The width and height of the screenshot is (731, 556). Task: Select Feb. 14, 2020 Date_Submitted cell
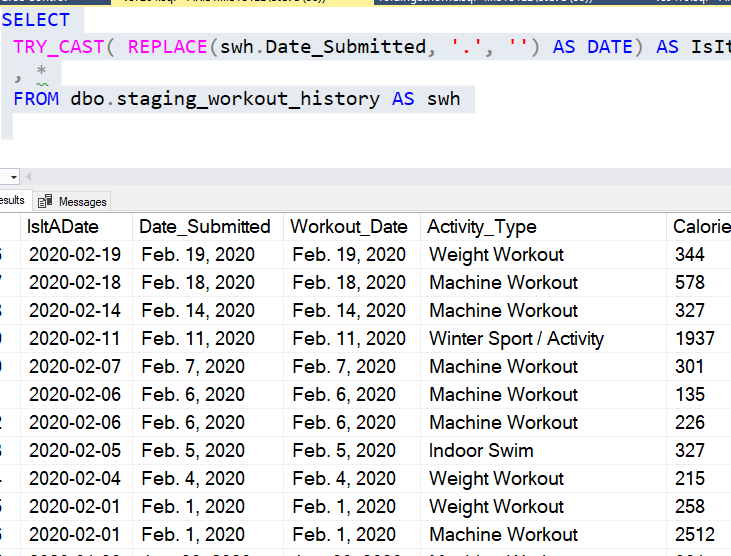[x=198, y=311]
